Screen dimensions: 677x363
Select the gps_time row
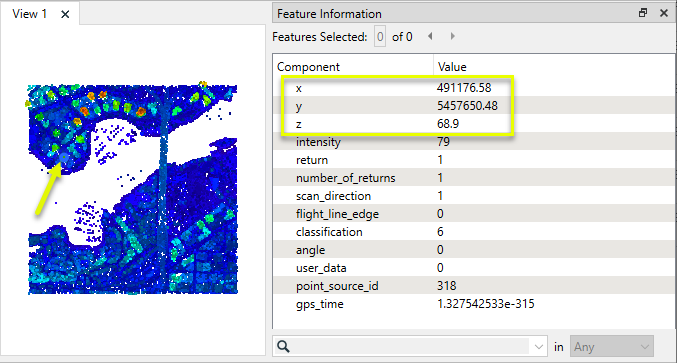tap(474, 304)
